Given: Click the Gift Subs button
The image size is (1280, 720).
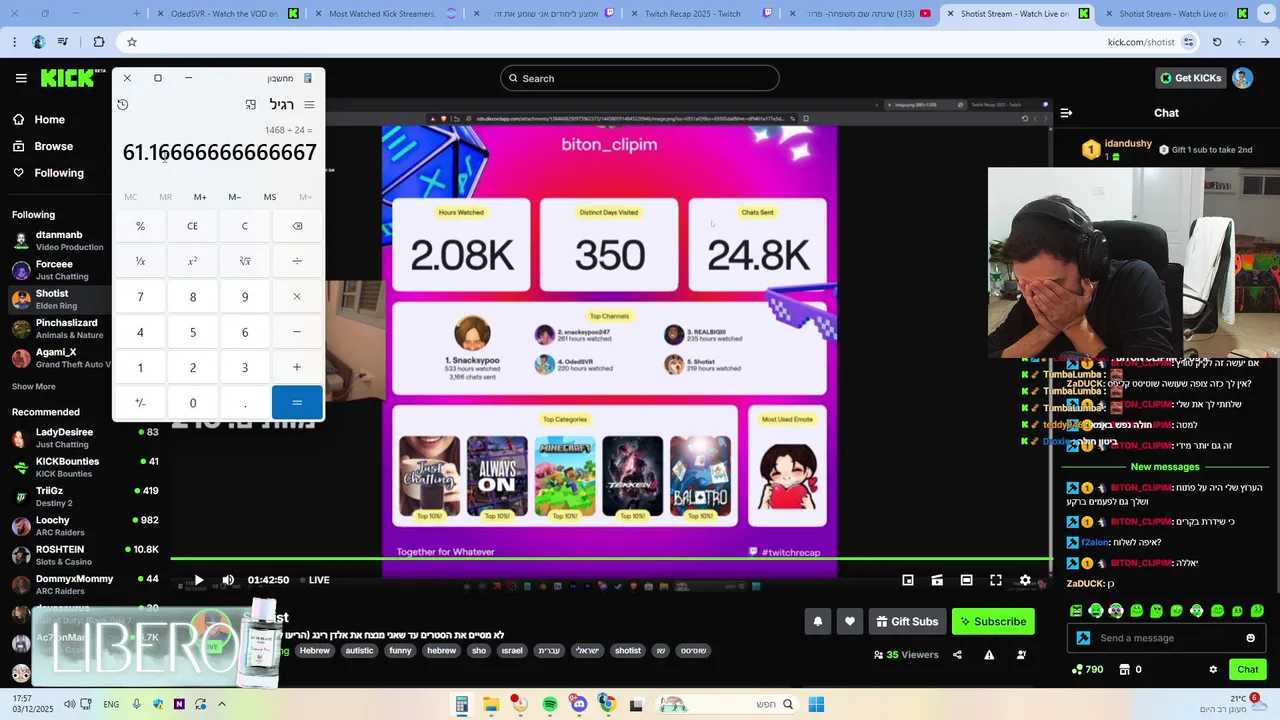Looking at the screenshot, I should [907, 621].
